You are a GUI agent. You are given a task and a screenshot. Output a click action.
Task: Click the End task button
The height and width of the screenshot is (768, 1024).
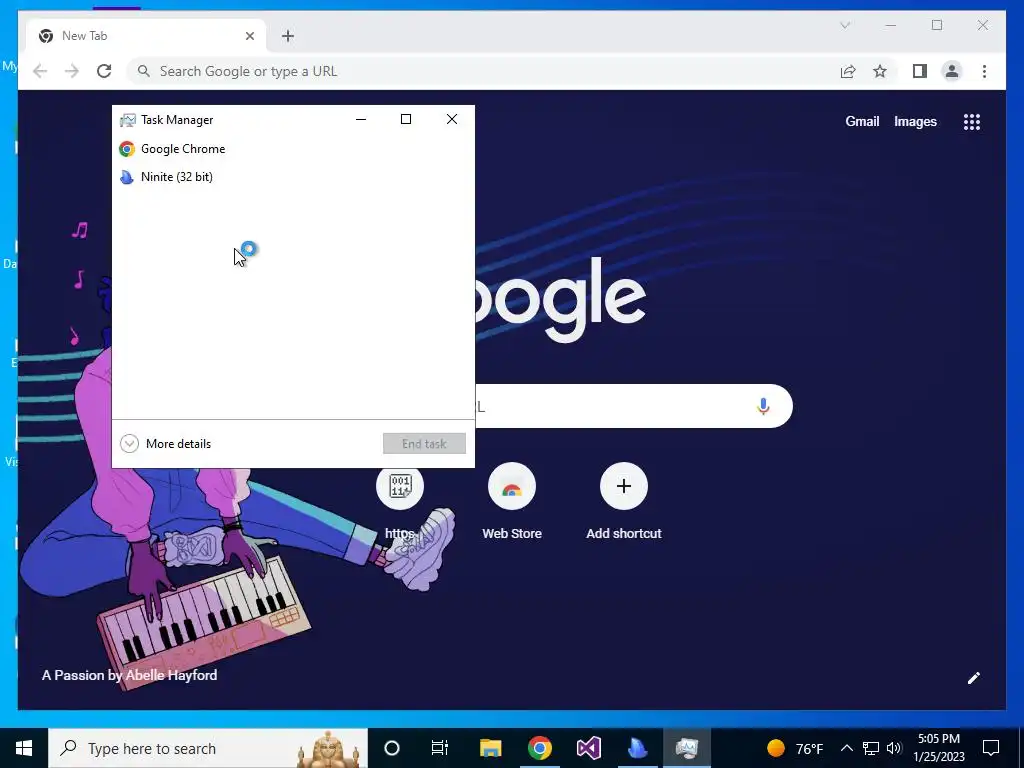tap(424, 443)
